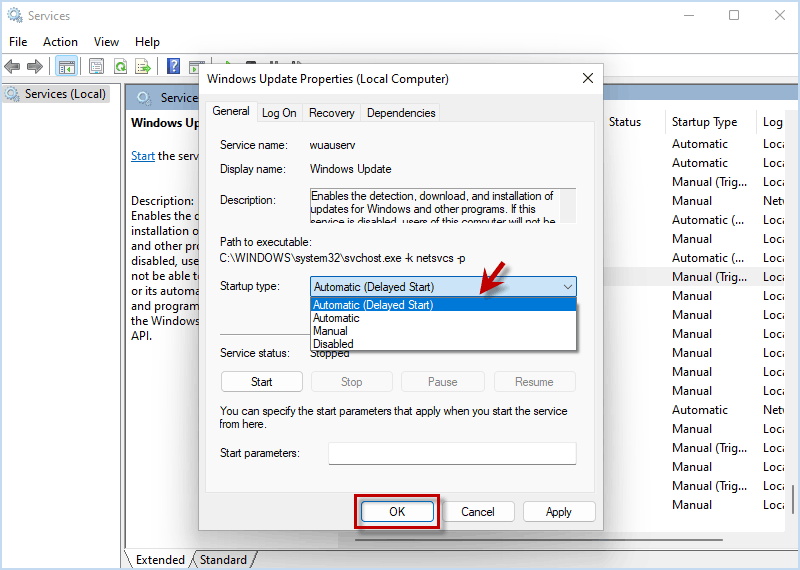Open the View menu
This screenshot has width=800, height=570.
(x=106, y=42)
